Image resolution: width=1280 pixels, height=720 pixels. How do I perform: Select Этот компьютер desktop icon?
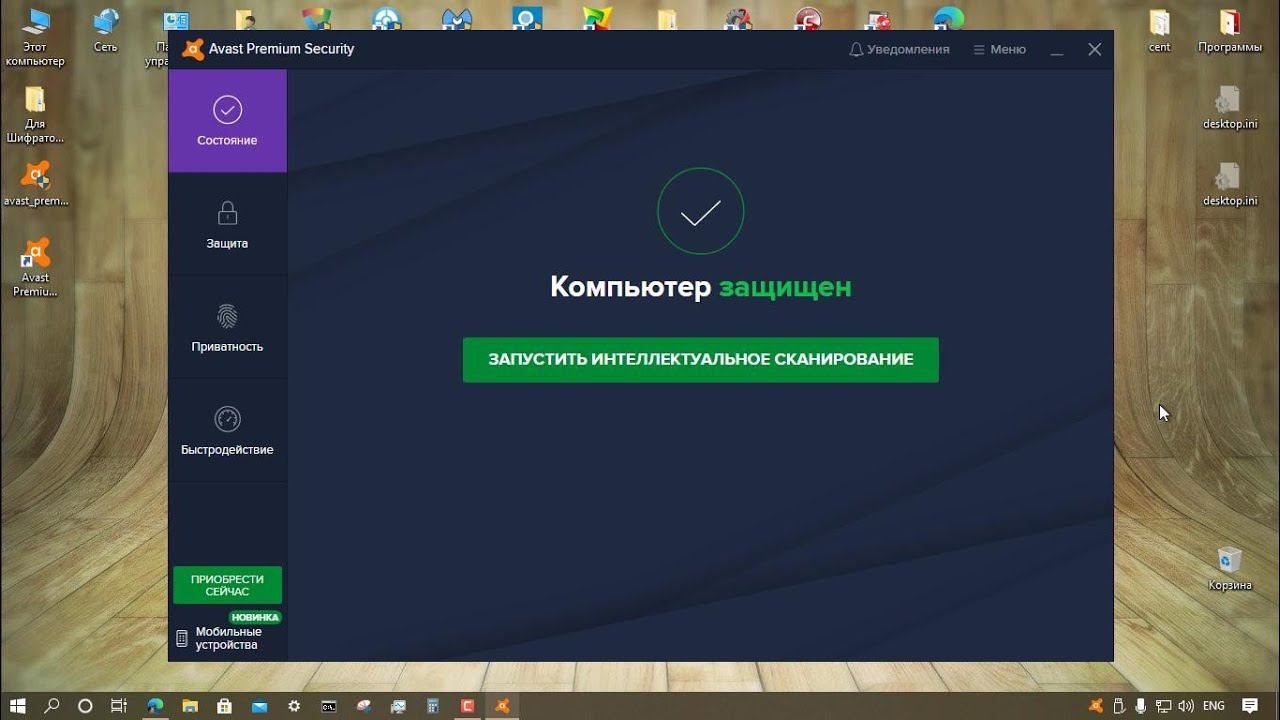coord(35,36)
